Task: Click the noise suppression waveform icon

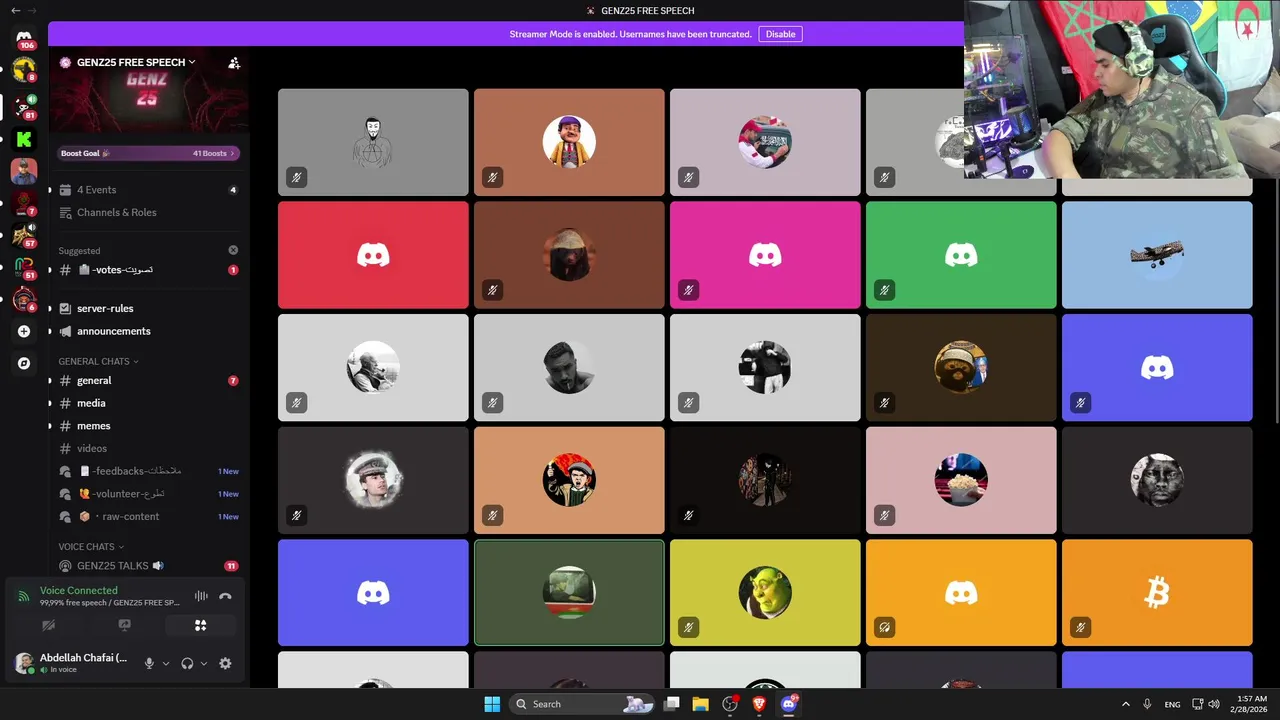Action: [x=201, y=596]
